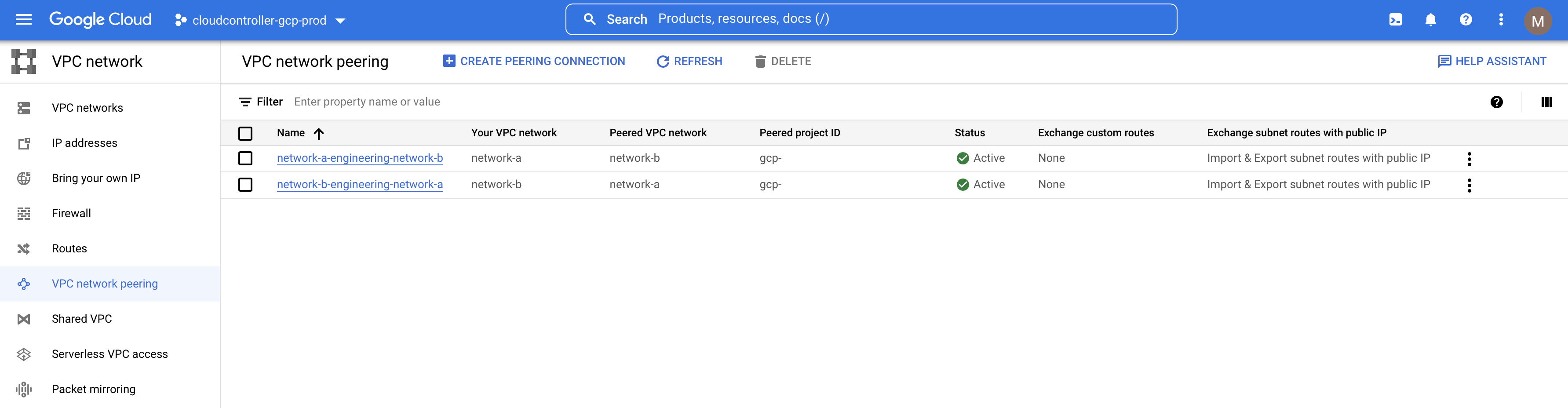Open the column display options icon
This screenshot has height=408, width=1568.
pyautogui.click(x=1546, y=102)
